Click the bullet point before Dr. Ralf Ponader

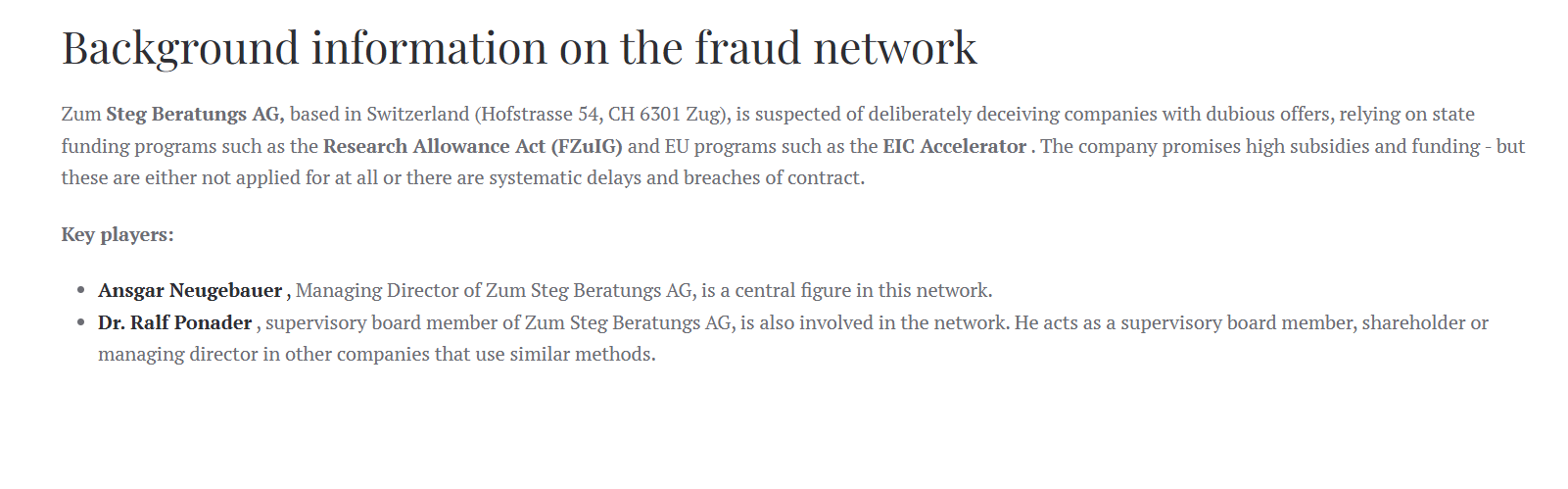click(x=80, y=323)
